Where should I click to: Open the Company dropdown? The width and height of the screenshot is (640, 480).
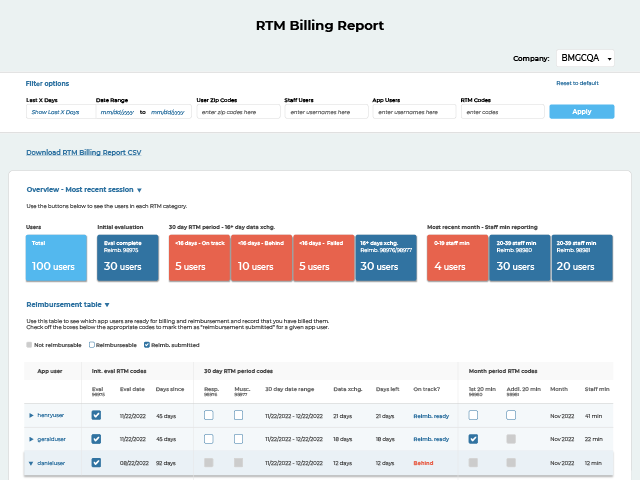[585, 58]
